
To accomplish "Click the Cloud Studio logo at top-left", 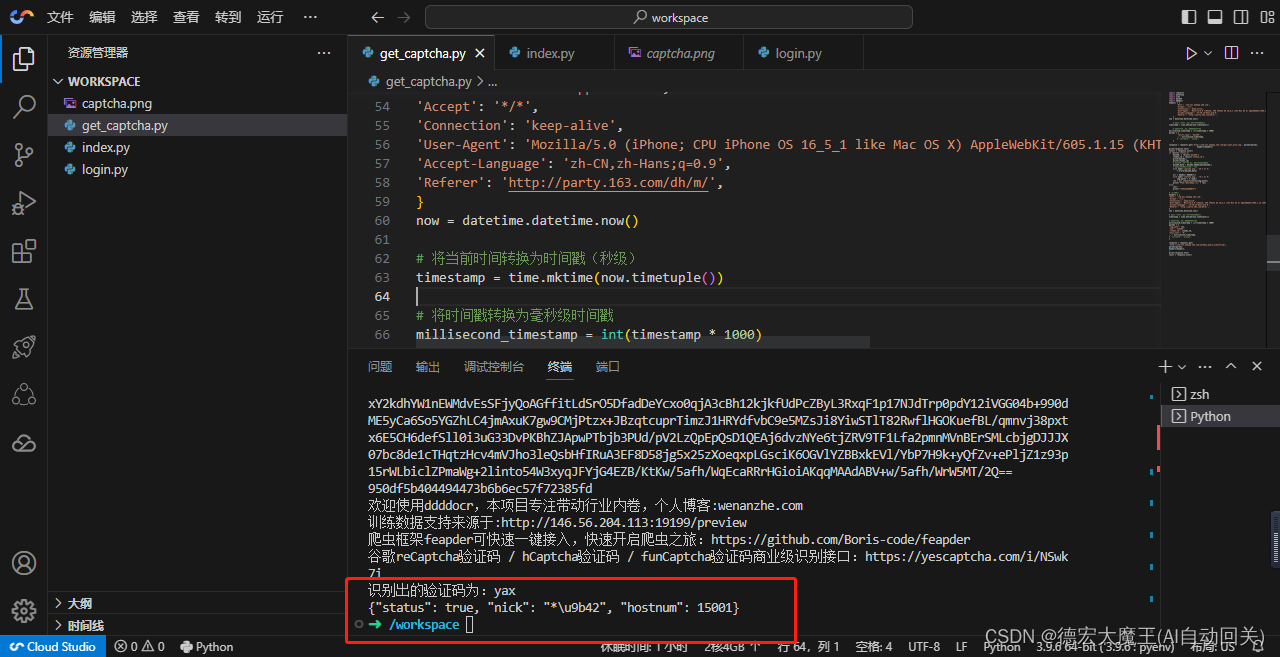I will tap(22, 17).
